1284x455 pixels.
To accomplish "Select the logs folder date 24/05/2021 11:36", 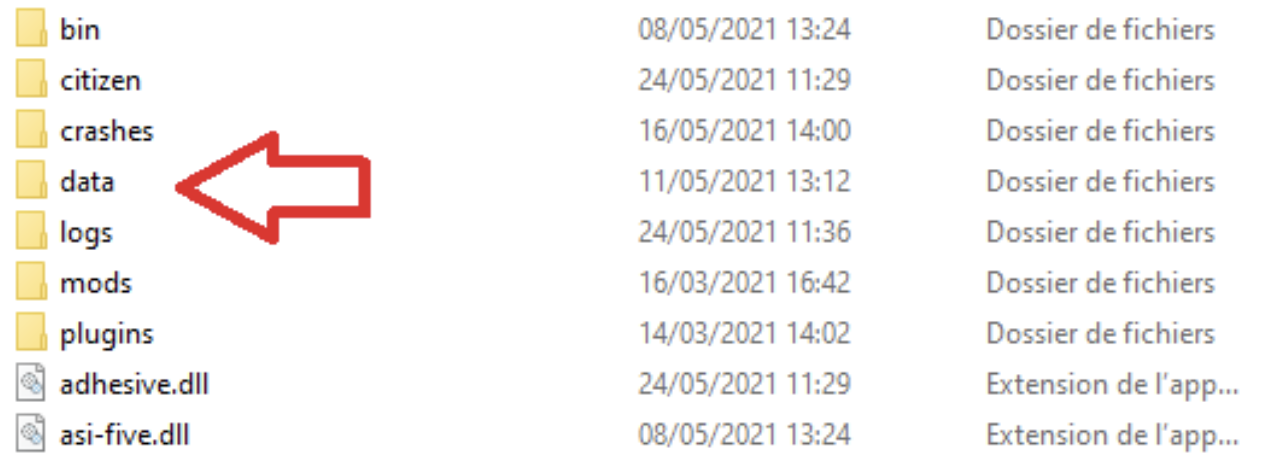I will click(x=745, y=232).
